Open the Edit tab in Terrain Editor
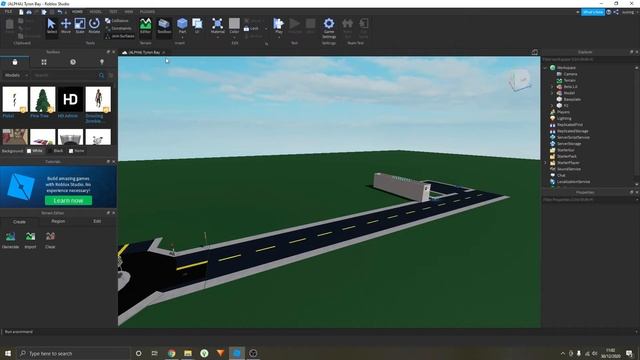The image size is (640, 360). [x=97, y=221]
